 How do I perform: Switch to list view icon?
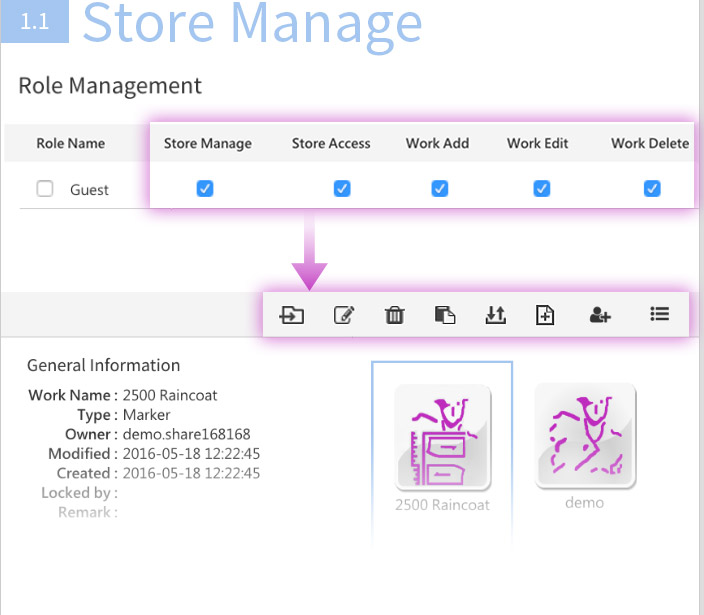[659, 314]
